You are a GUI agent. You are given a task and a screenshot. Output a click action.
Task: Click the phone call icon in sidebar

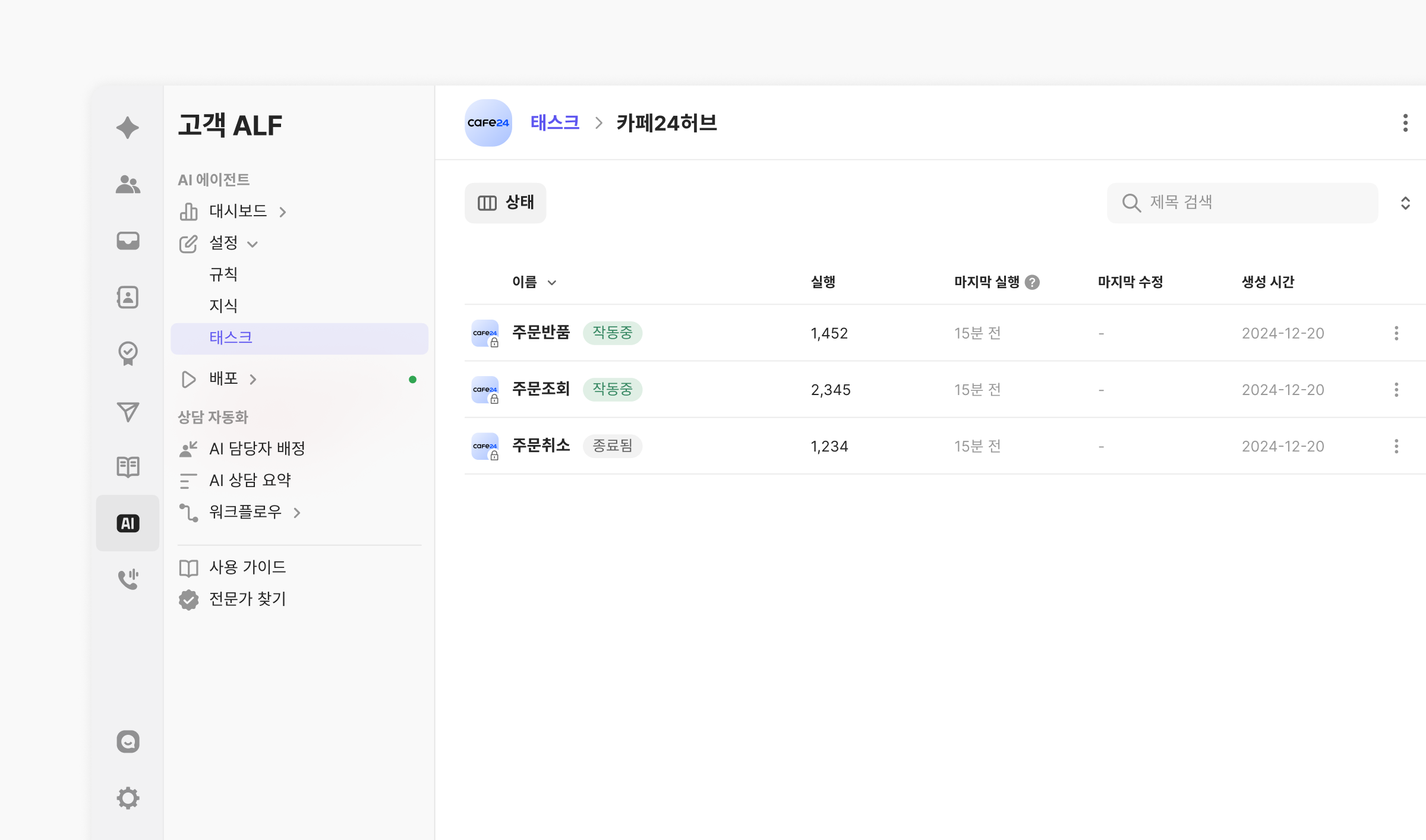[128, 579]
